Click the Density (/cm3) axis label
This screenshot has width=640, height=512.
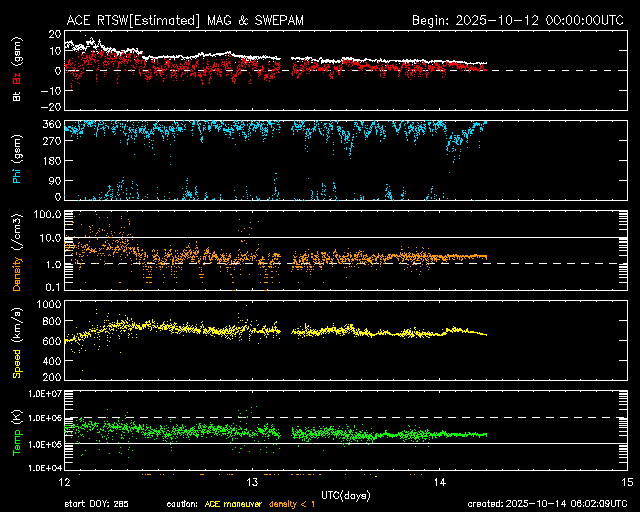pyautogui.click(x=17, y=255)
